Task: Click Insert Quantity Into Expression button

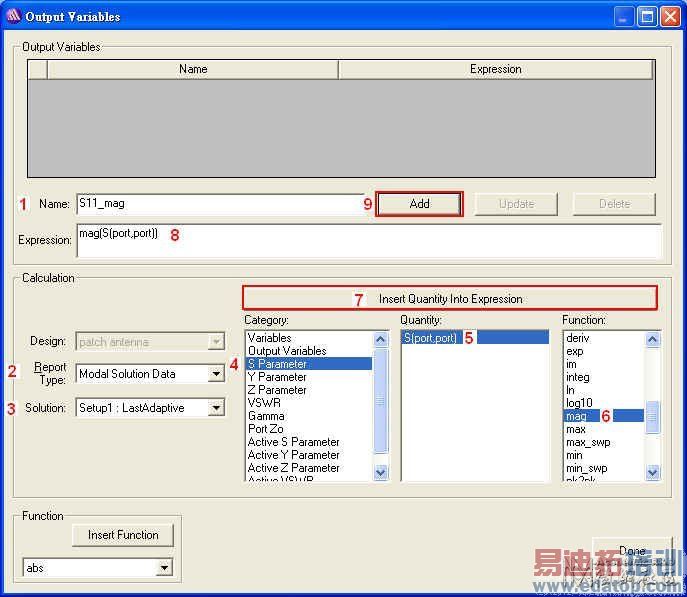Action: click(x=450, y=298)
